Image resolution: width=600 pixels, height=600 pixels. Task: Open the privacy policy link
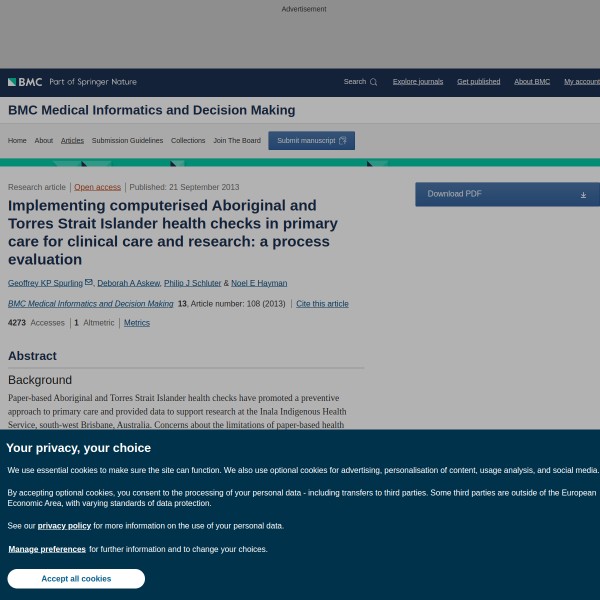64,525
